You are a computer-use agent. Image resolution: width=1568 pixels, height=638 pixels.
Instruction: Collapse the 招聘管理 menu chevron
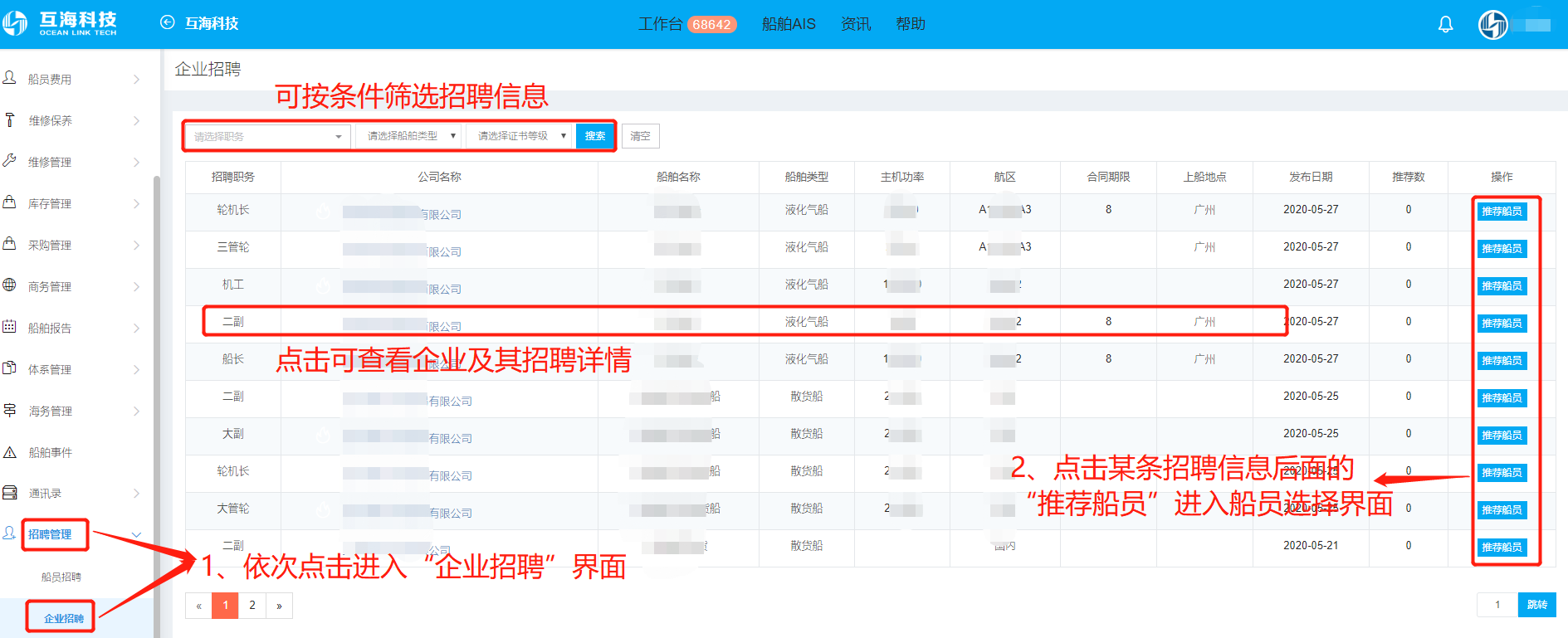[x=136, y=534]
